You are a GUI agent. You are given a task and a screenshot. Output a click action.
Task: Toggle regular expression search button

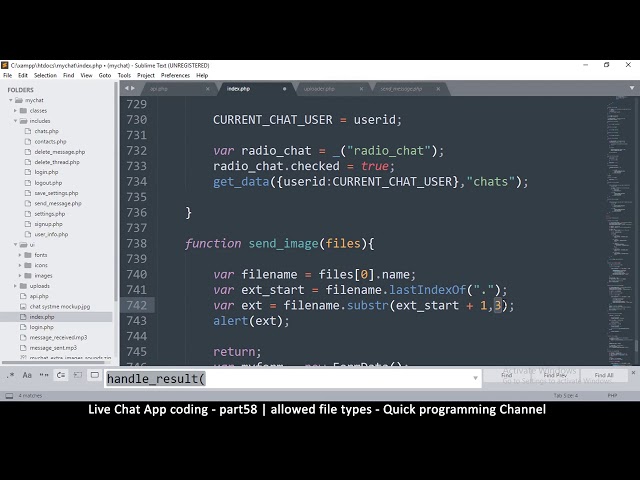11,375
